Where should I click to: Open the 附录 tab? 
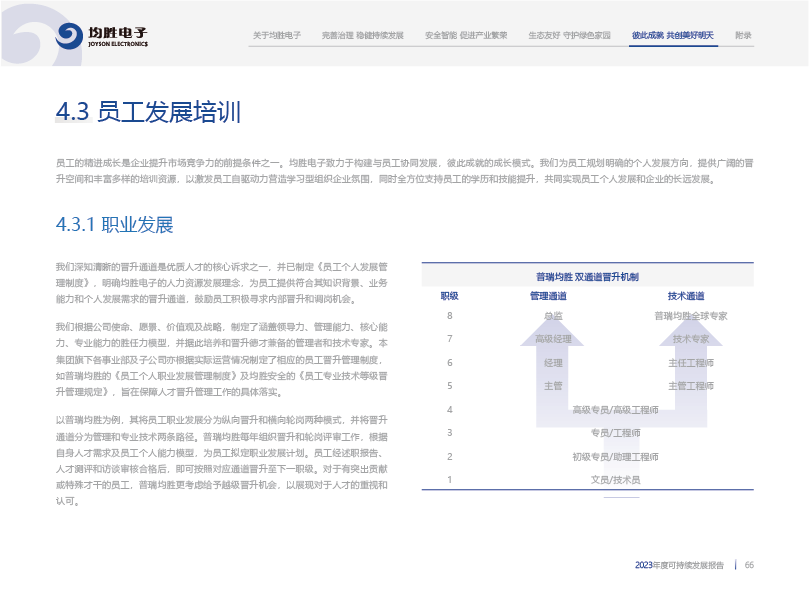point(743,35)
